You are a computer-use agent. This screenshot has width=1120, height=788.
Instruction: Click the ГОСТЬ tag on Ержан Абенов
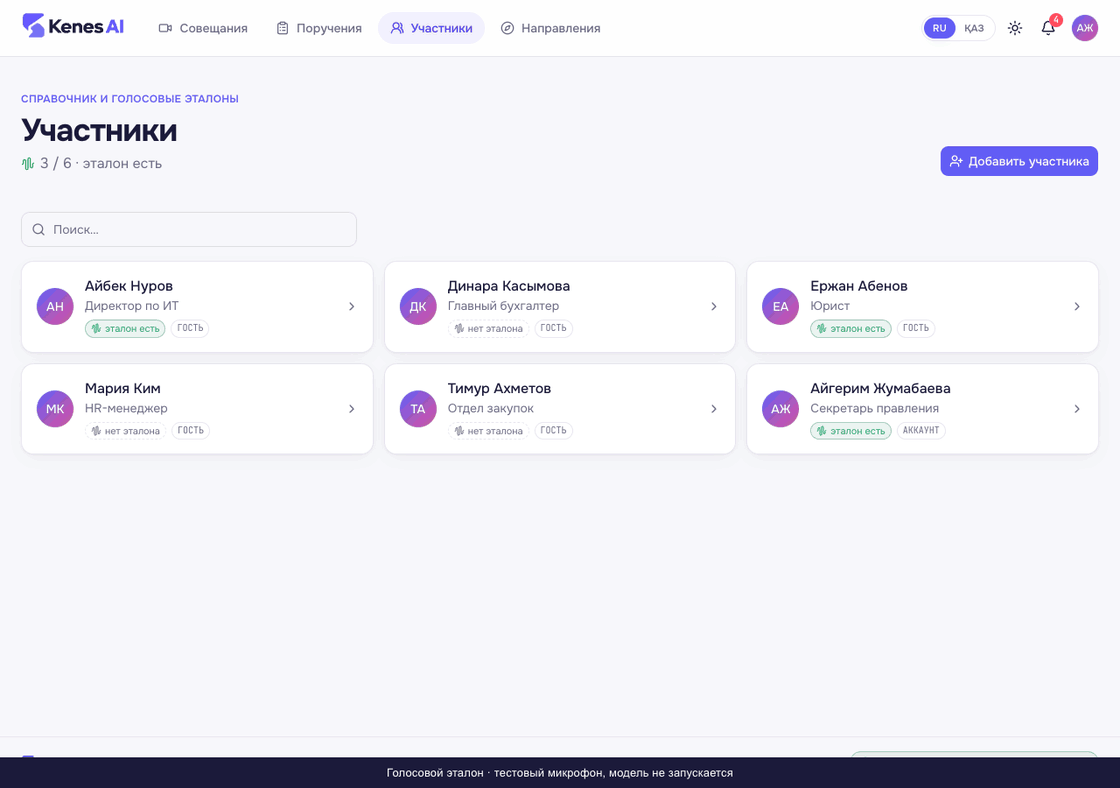click(x=916, y=328)
